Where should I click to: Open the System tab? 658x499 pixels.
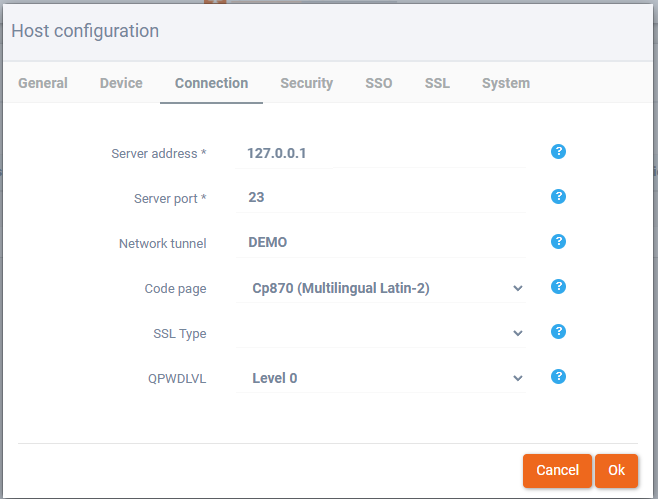[505, 83]
